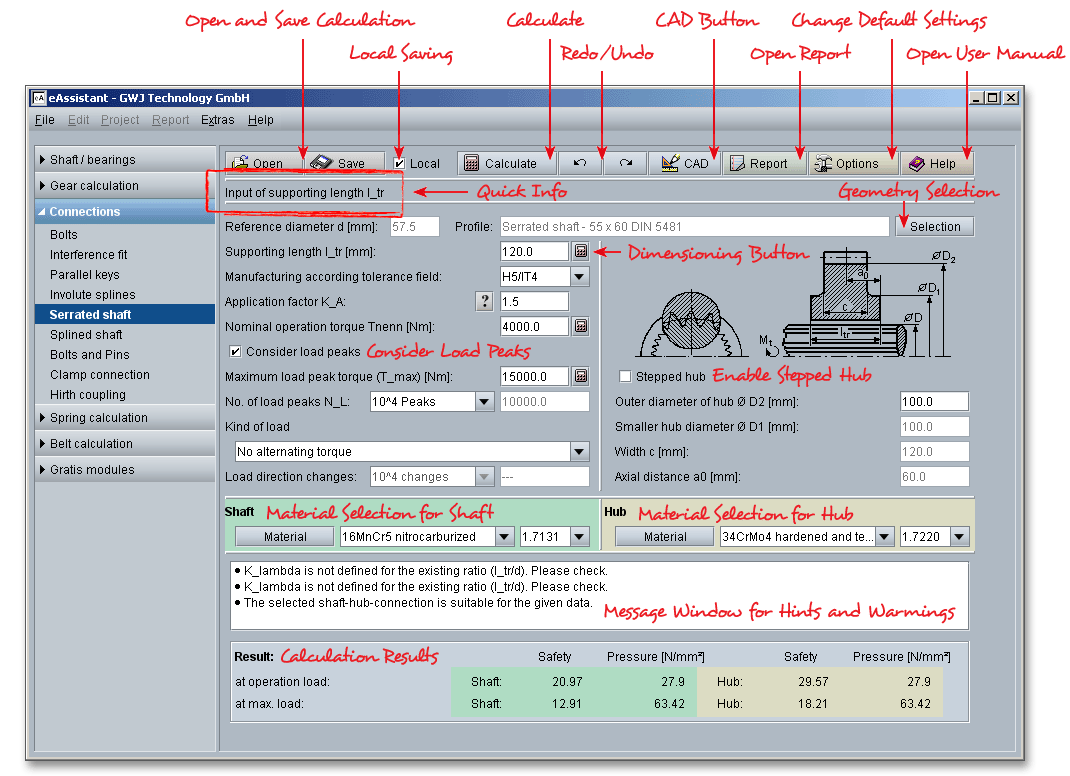Expand the Gear calculation section
The image size is (1070, 776).
click(125, 185)
